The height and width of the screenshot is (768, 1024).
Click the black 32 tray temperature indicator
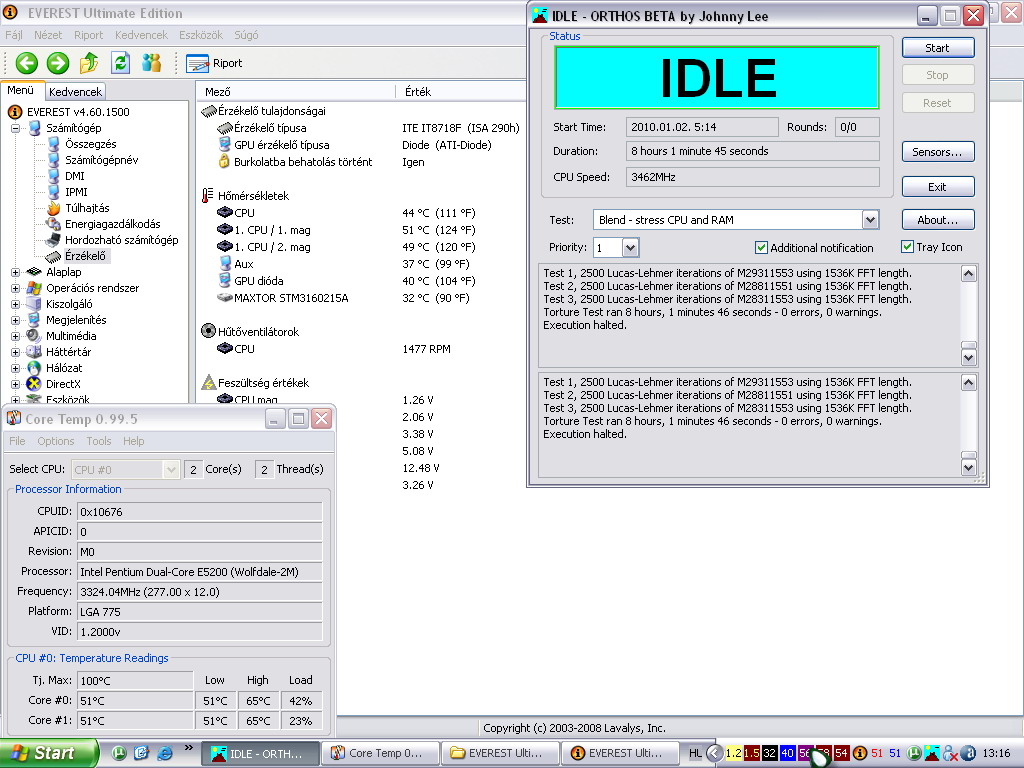769,753
